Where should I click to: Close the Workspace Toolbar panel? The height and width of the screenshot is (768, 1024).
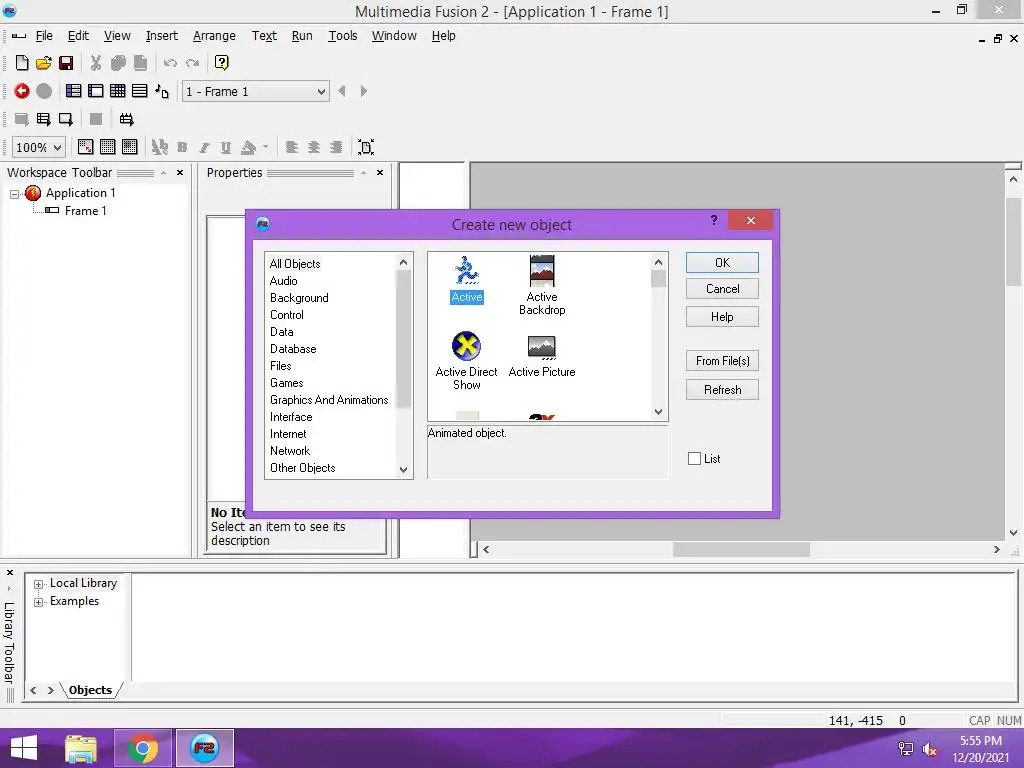click(x=180, y=172)
